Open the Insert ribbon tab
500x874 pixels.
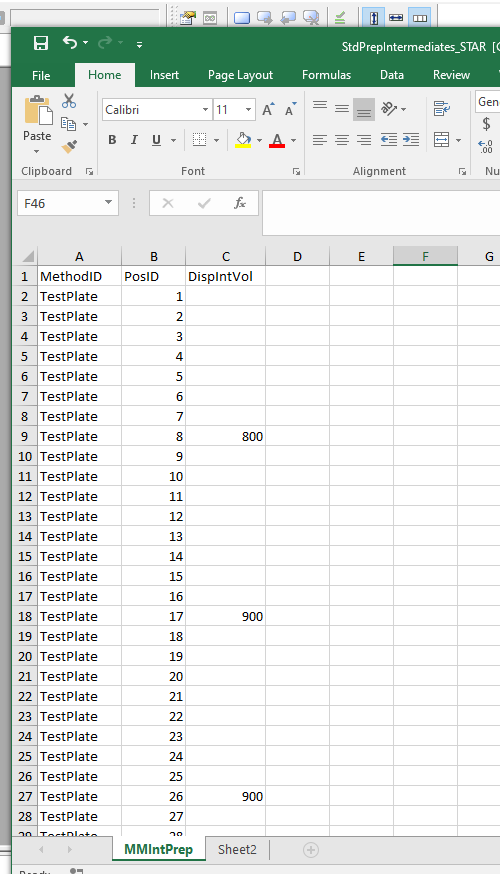click(x=164, y=75)
